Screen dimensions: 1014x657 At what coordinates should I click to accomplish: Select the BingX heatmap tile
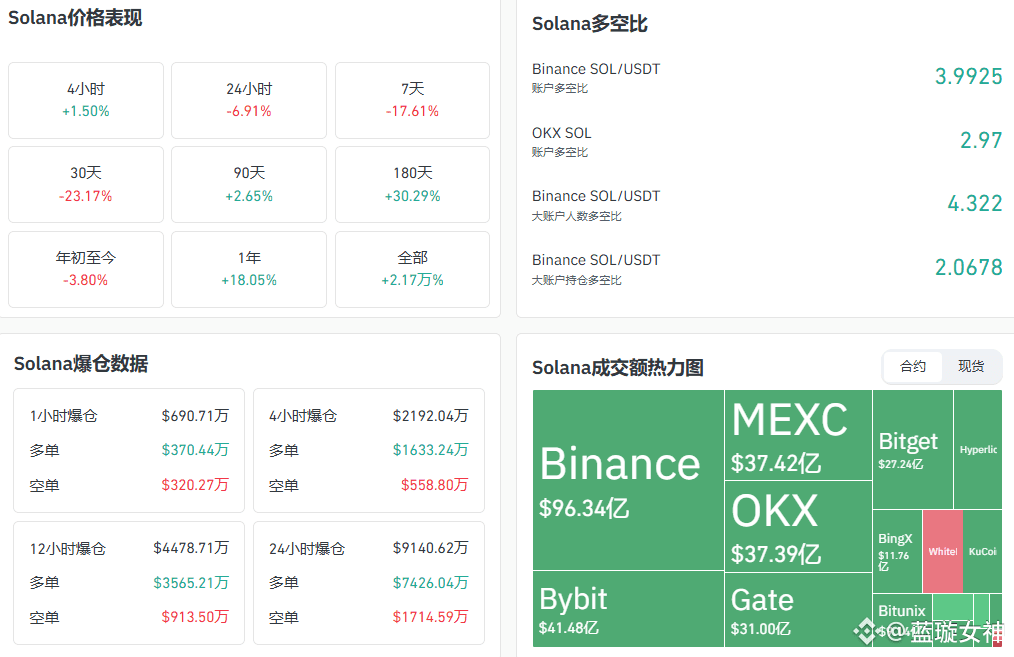[897, 551]
